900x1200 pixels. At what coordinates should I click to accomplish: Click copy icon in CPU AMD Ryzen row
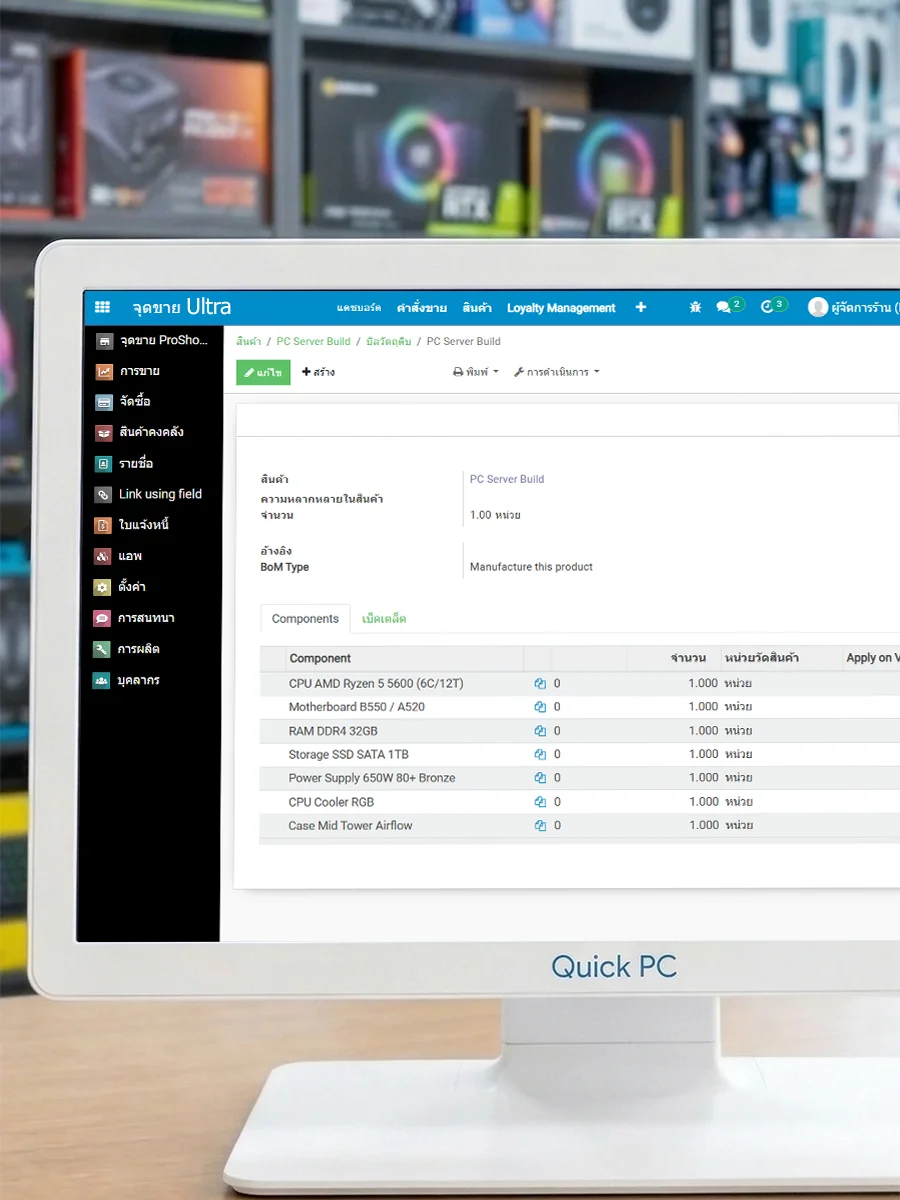[540, 684]
